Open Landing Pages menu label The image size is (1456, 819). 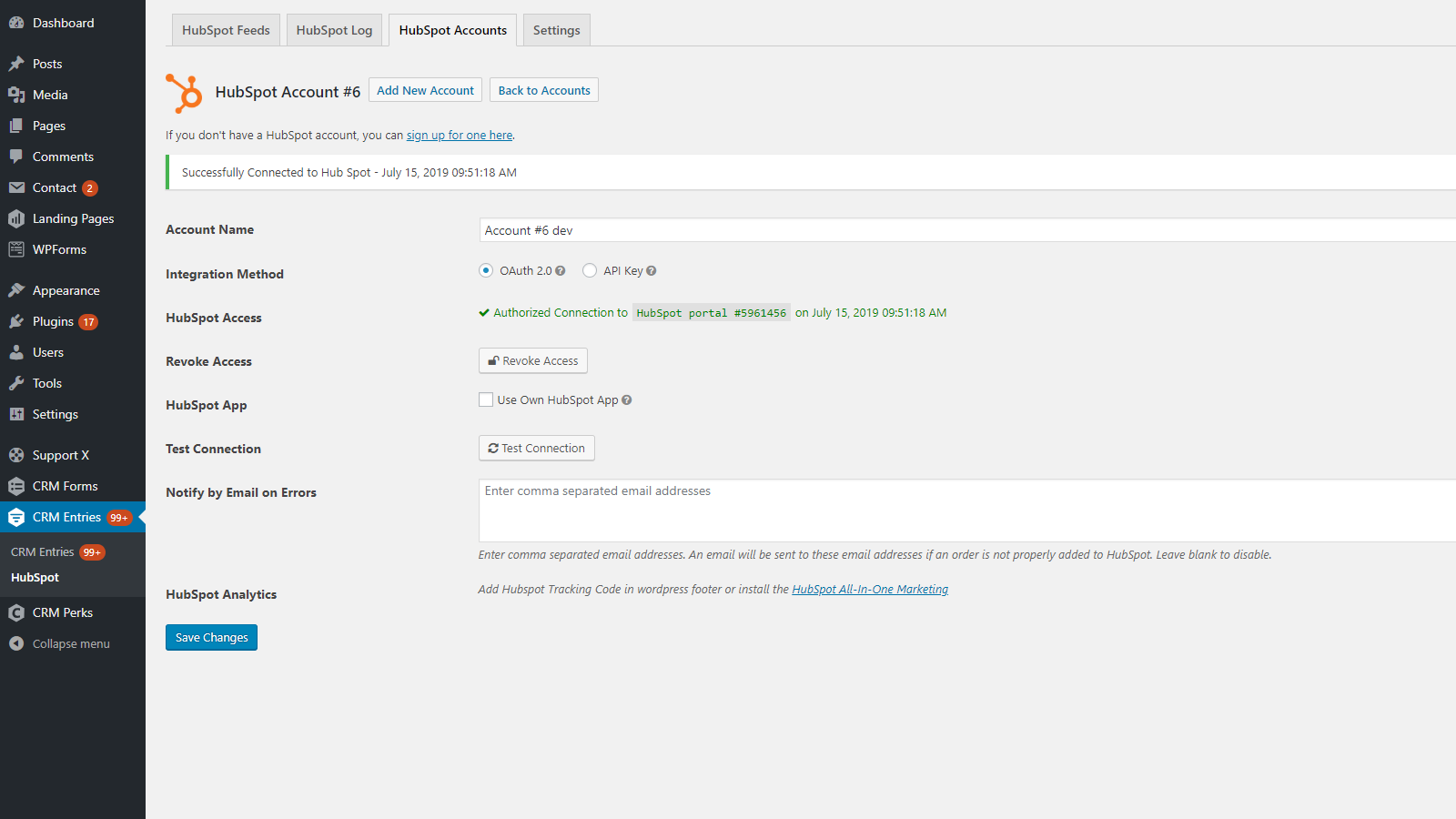73,218
